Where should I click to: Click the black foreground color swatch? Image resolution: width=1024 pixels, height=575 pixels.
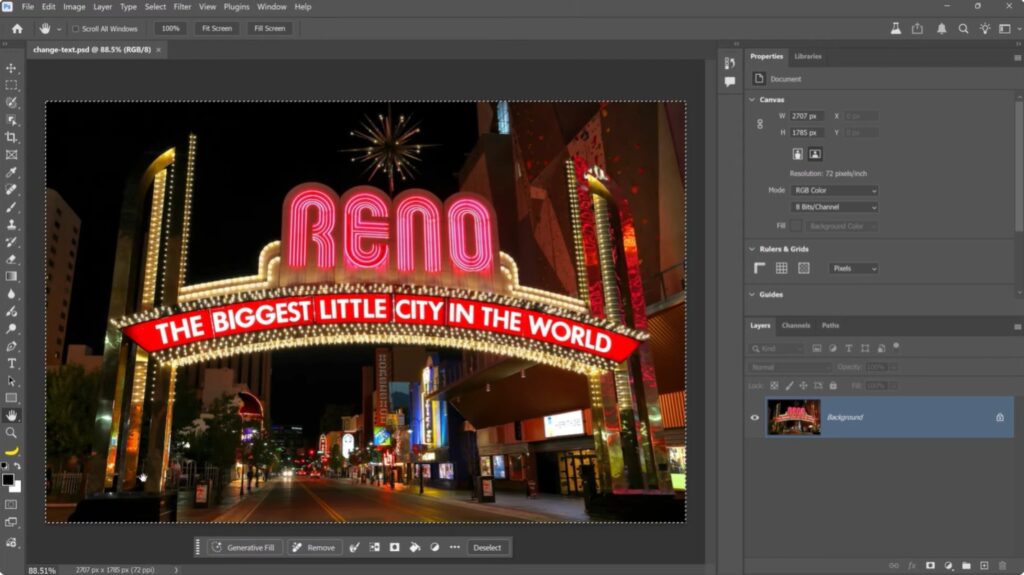pos(7,480)
